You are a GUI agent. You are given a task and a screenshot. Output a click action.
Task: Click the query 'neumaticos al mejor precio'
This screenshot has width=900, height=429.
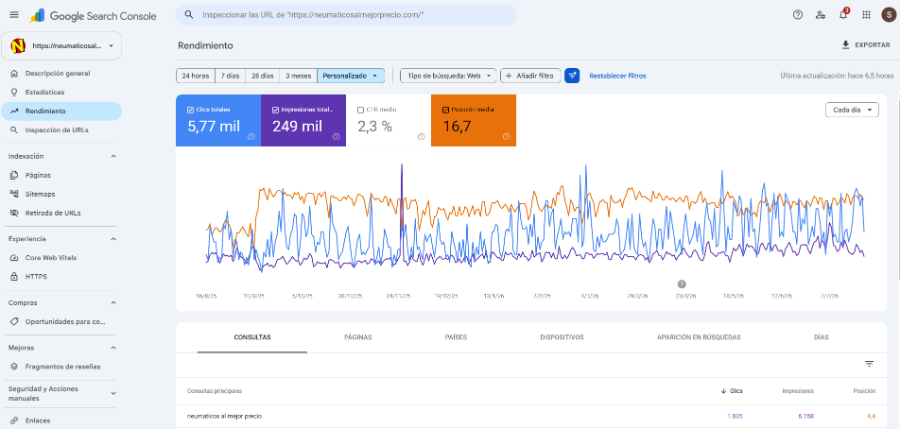click(225, 416)
